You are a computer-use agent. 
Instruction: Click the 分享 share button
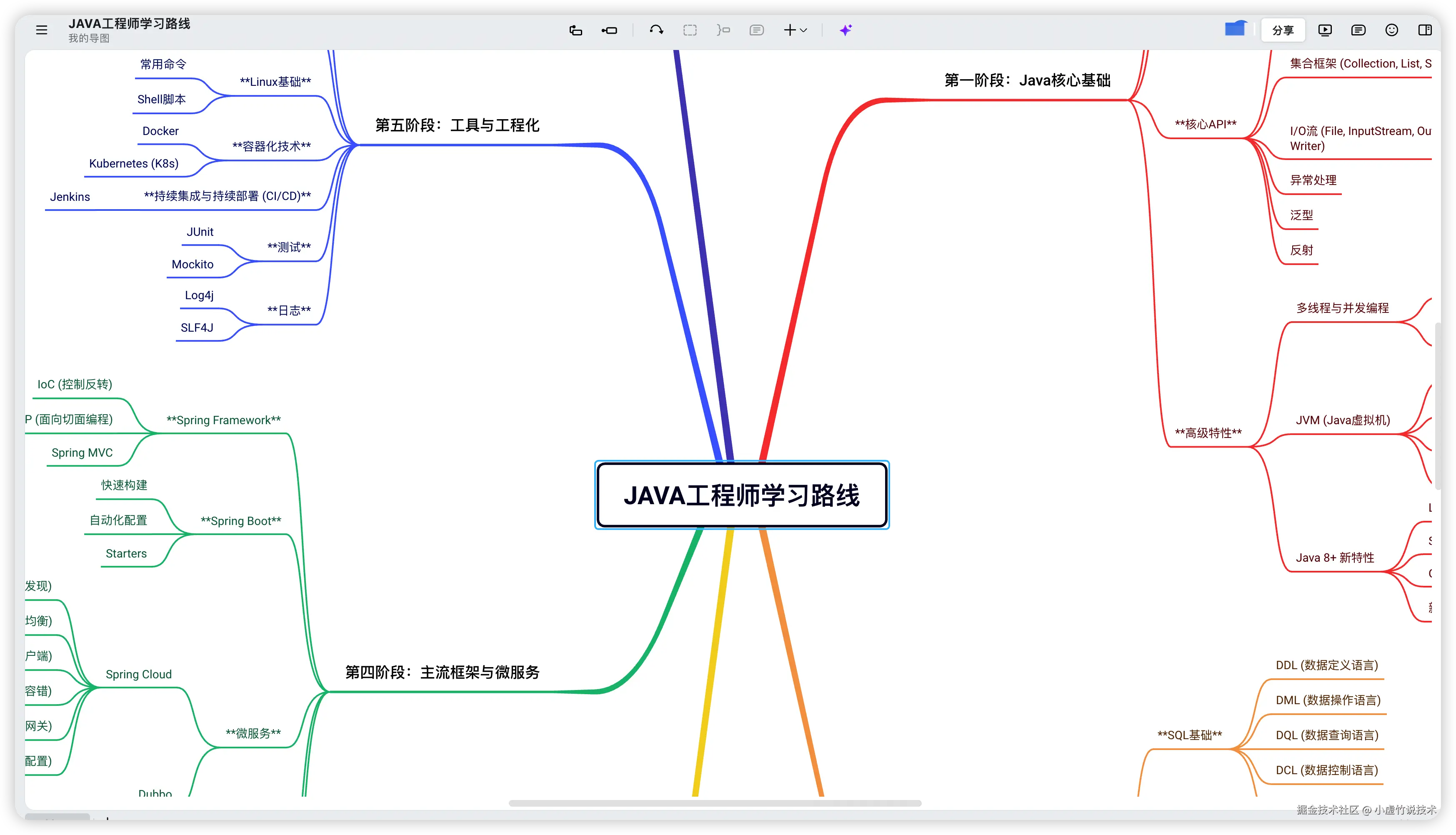tap(1283, 30)
